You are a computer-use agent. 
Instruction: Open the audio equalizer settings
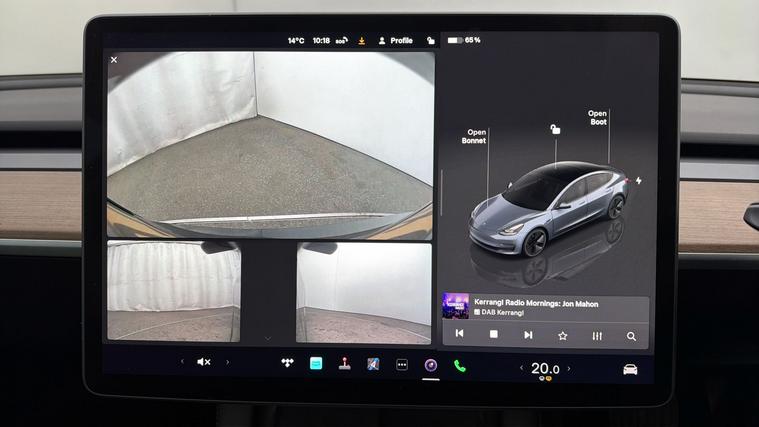pyautogui.click(x=597, y=336)
